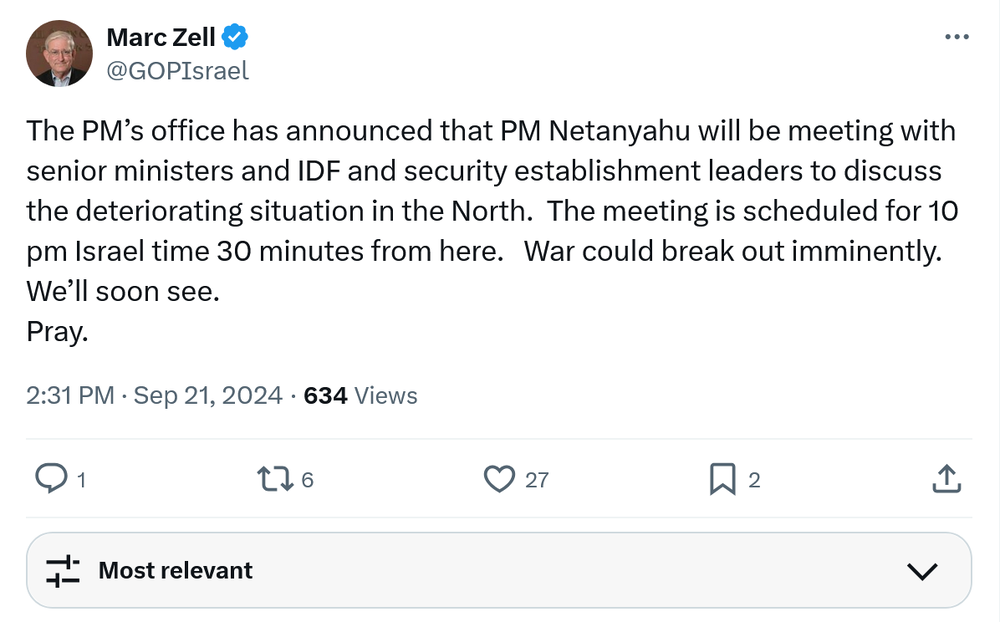
Task: Share the post via upload icon
Action: click(946, 479)
